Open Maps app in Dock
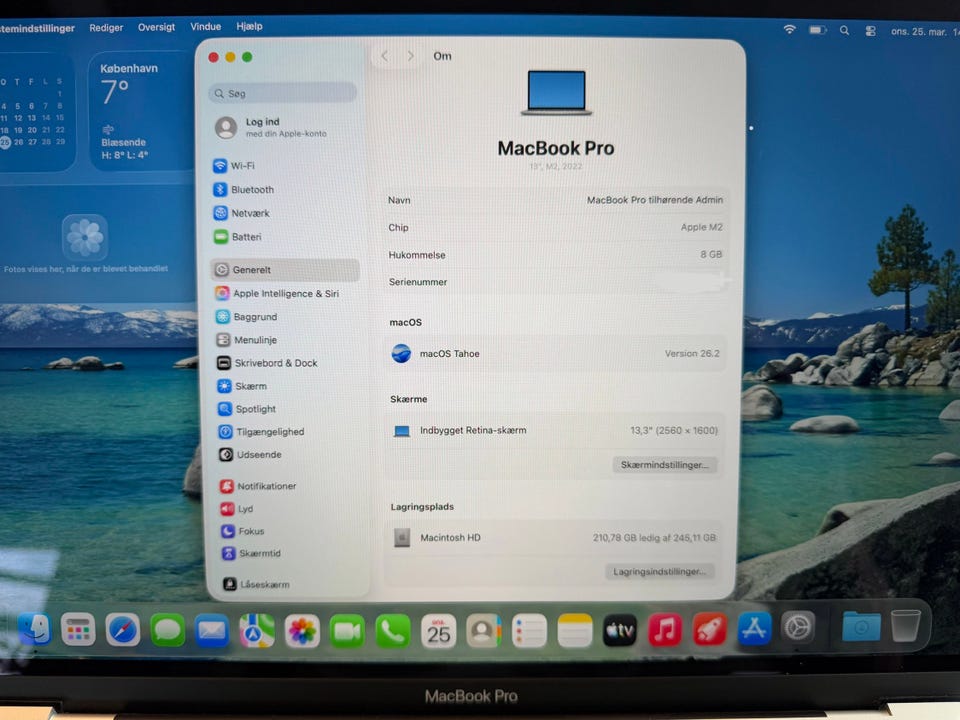The image size is (960, 720). [257, 631]
